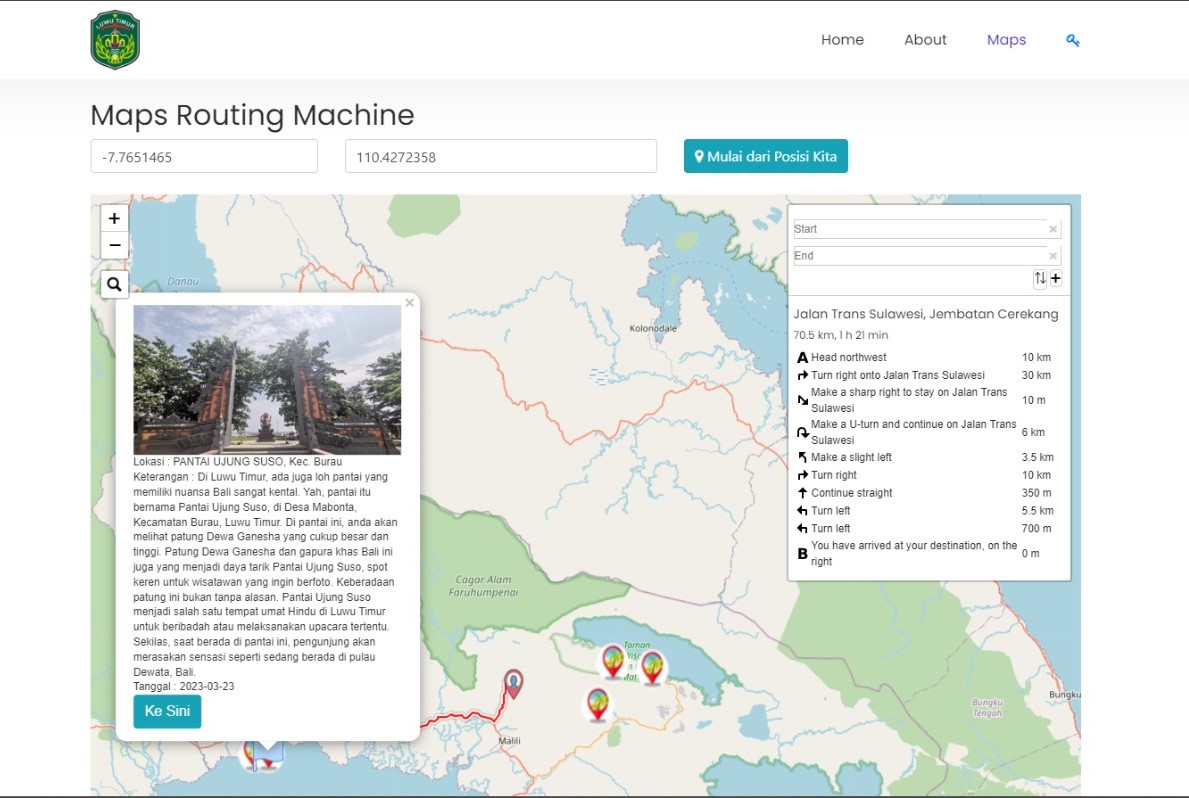The image size is (1189, 798).
Task: Clear the Start waypoint field
Action: coord(1052,230)
